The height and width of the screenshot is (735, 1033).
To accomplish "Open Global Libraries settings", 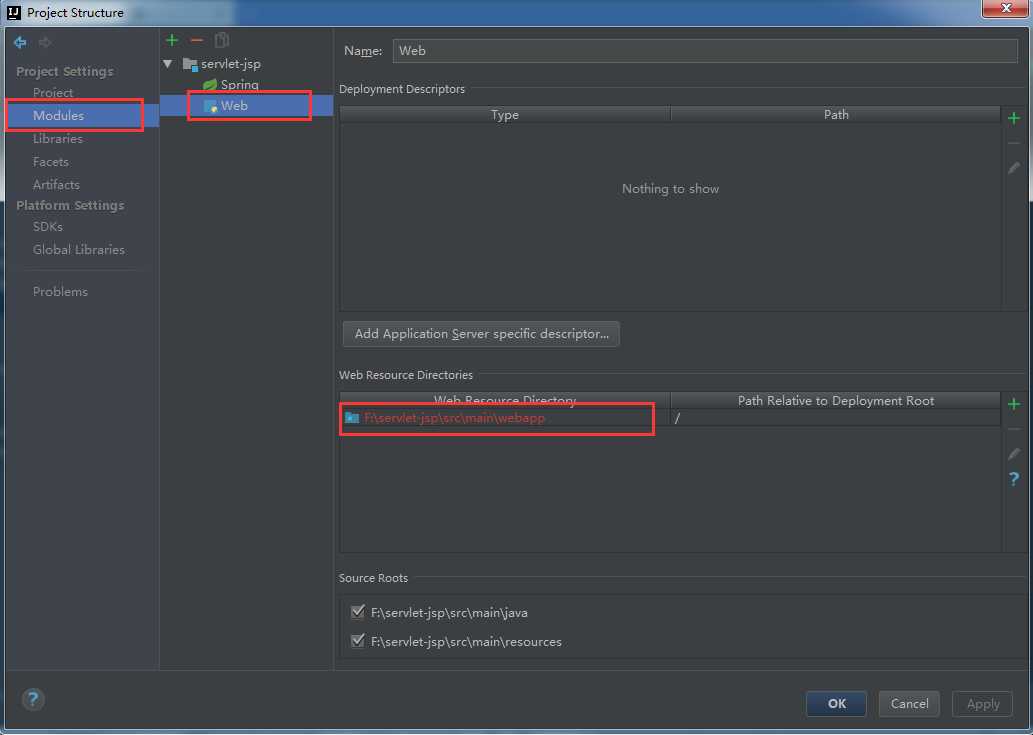I will (x=78, y=249).
